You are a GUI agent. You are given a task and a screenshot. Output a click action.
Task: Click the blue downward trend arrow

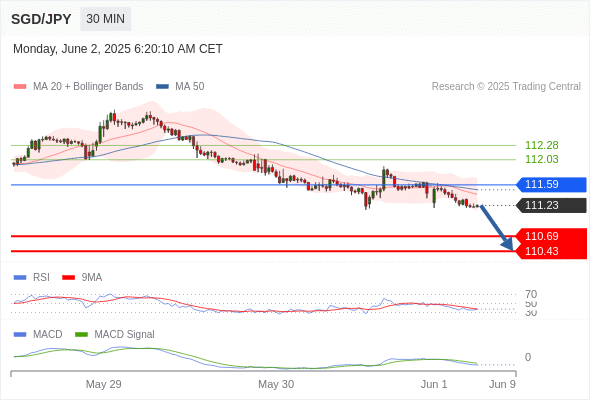coord(497,228)
